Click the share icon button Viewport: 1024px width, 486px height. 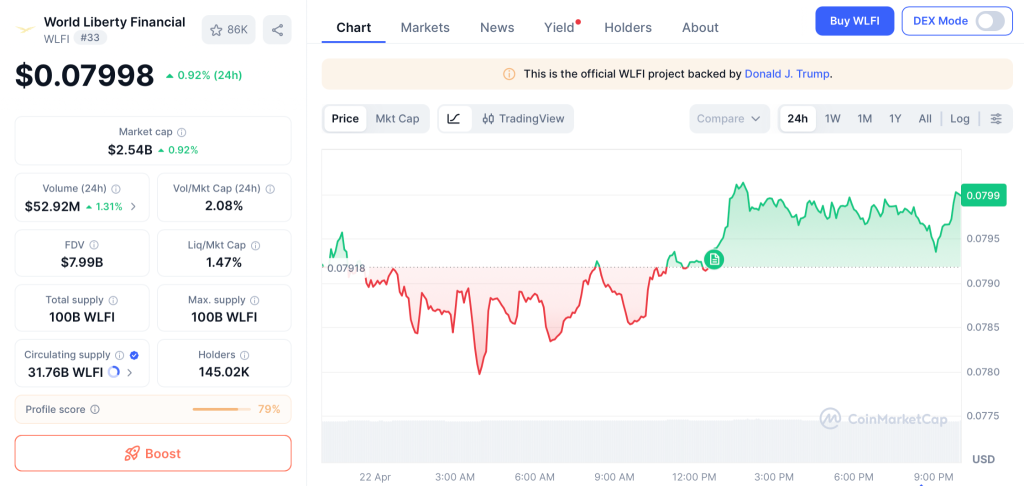(277, 30)
